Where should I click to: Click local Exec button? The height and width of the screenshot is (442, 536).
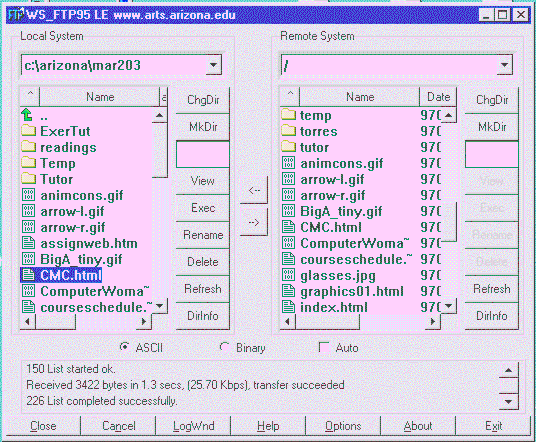[x=203, y=208]
